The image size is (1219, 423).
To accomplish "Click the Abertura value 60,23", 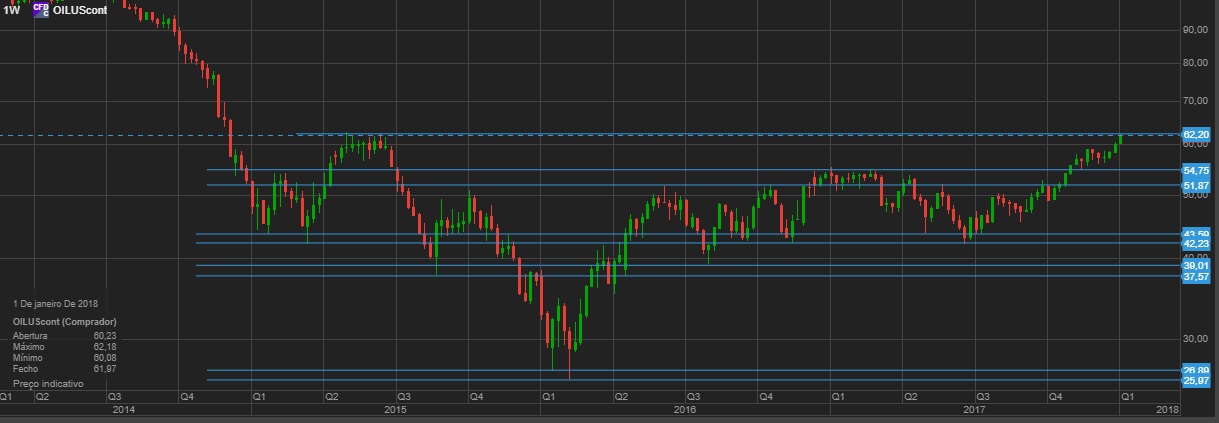I will click(105, 336).
